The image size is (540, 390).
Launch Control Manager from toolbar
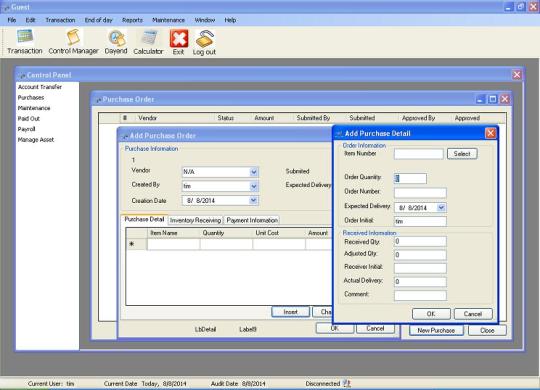point(73,42)
